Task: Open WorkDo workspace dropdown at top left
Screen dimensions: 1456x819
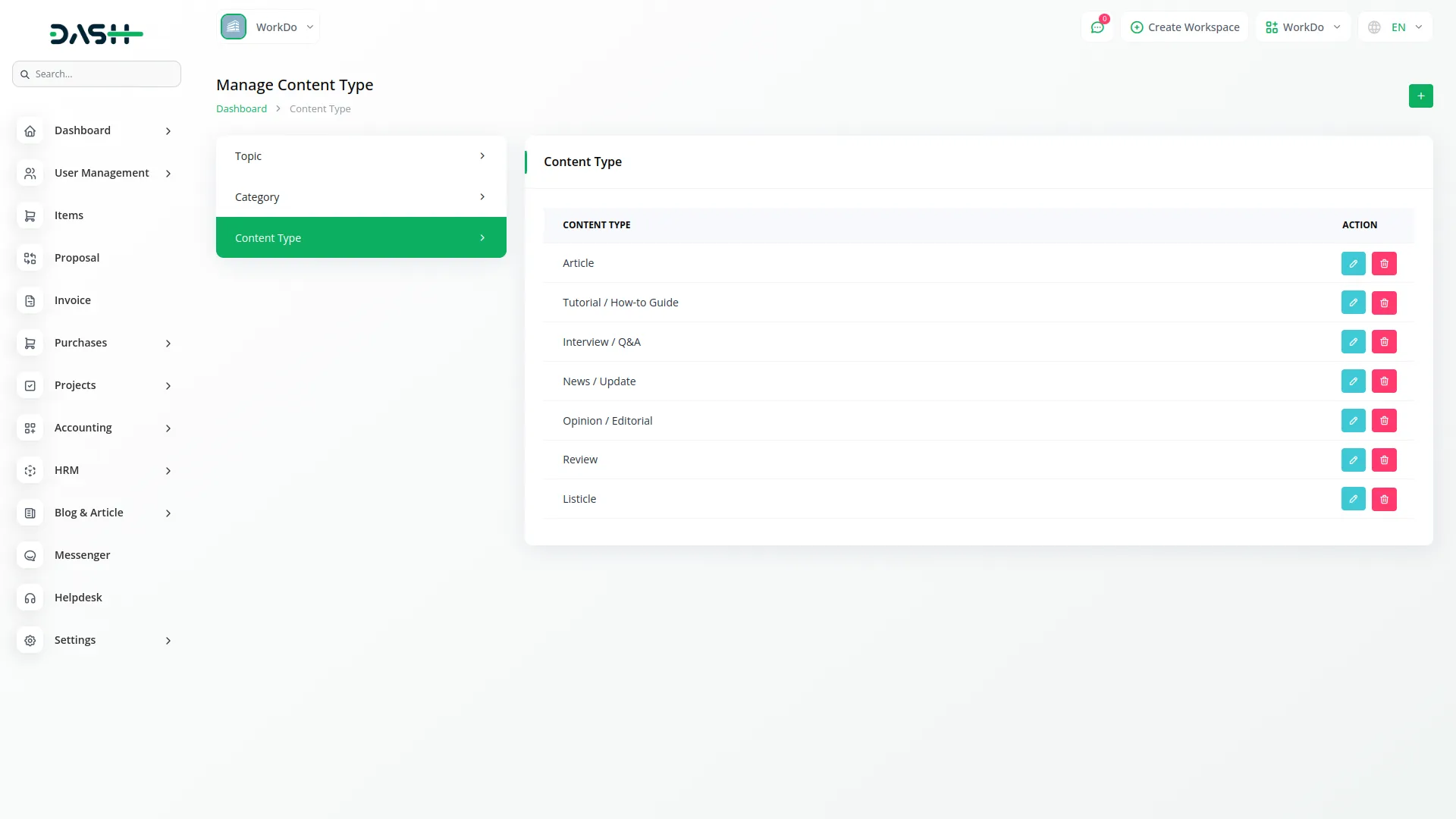Action: (268, 27)
